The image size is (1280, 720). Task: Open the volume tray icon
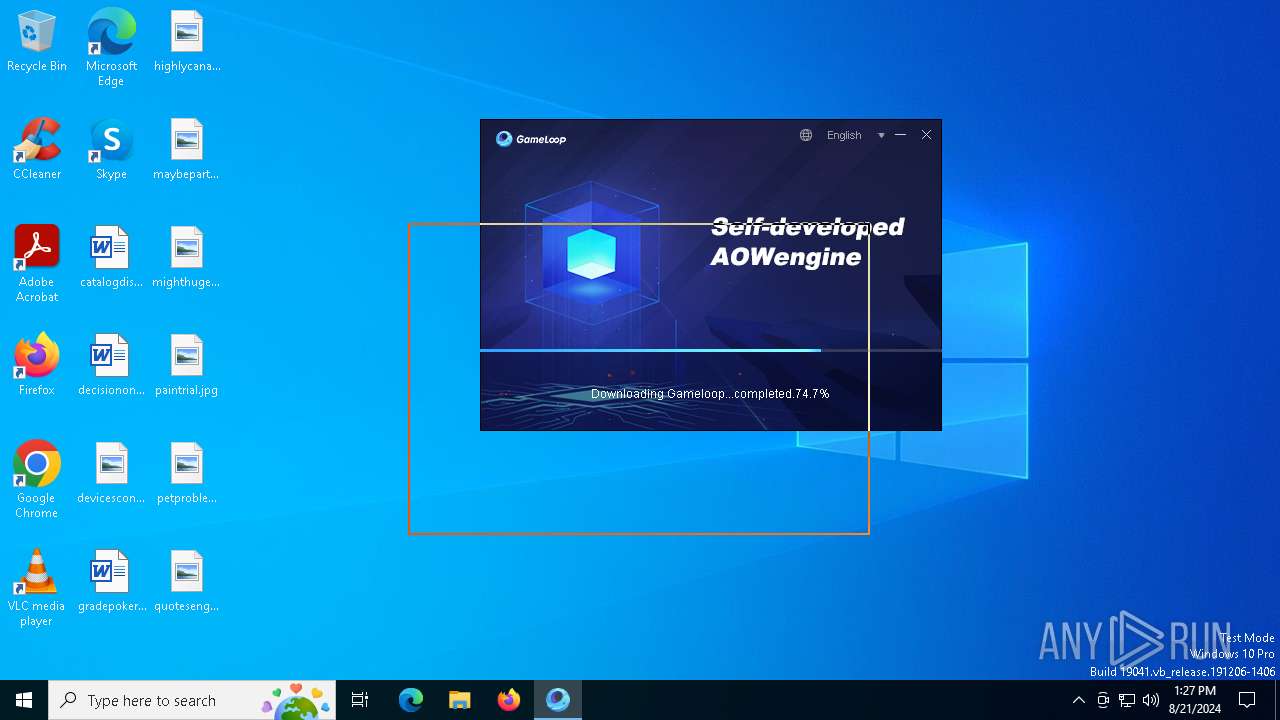1151,700
